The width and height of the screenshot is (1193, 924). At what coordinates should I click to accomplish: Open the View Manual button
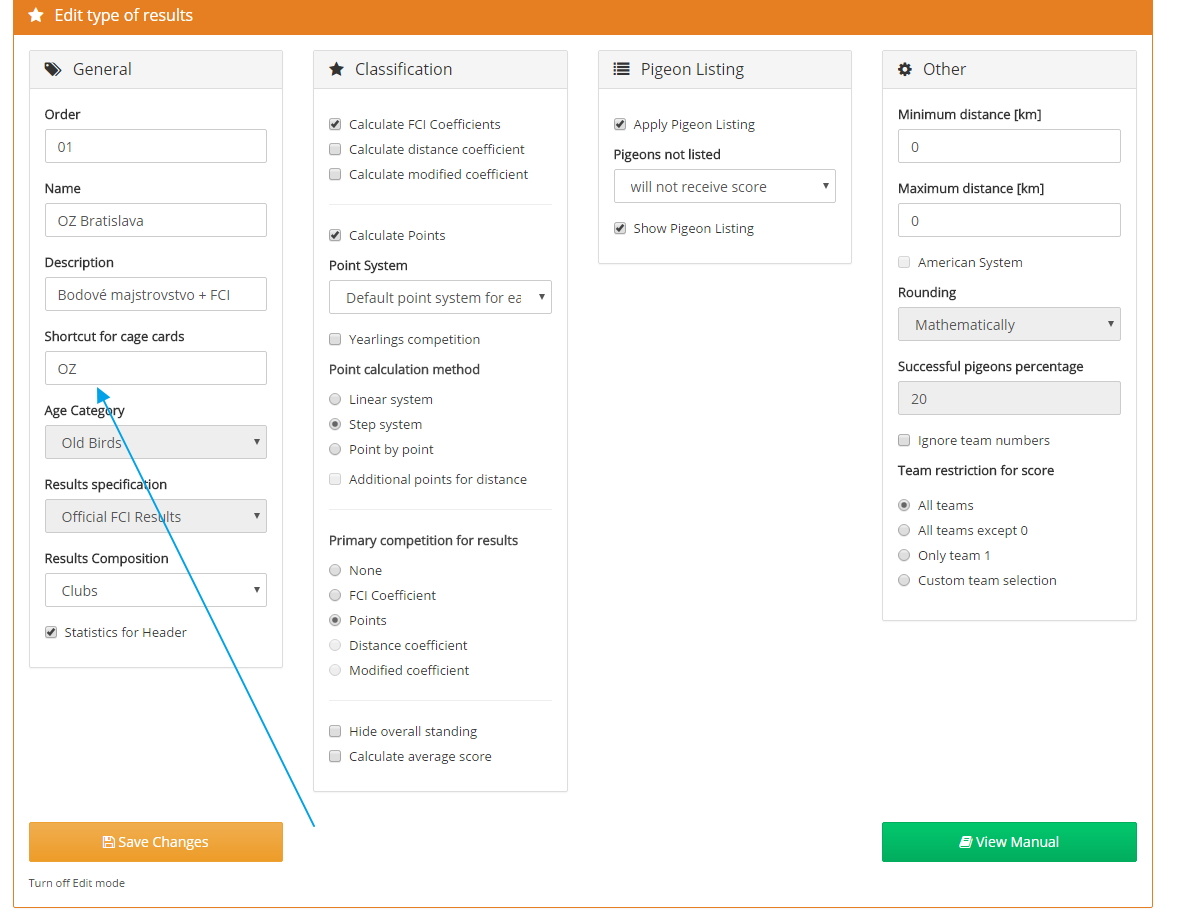[x=1009, y=842]
